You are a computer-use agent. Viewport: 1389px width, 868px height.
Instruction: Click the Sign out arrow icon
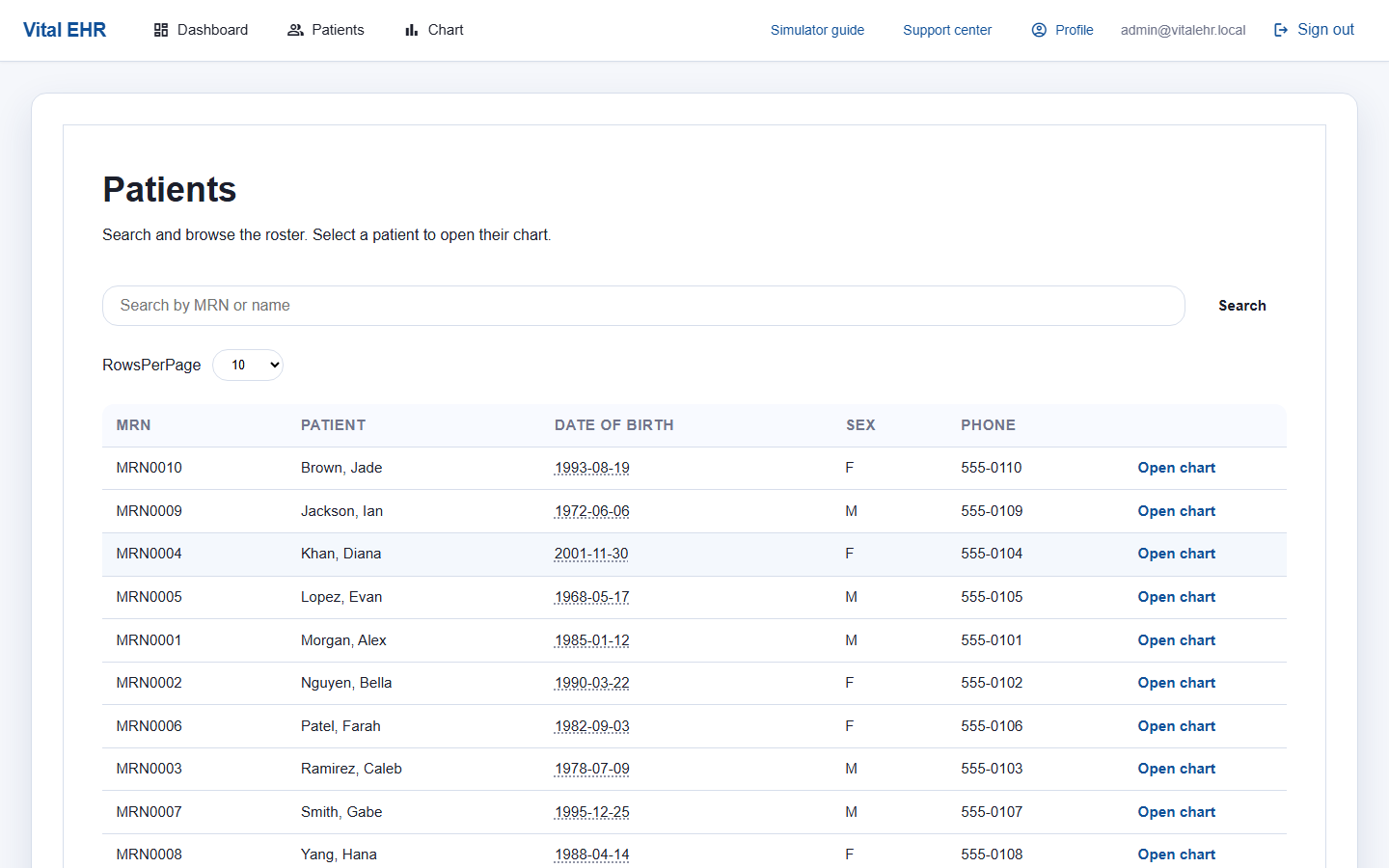(x=1281, y=30)
